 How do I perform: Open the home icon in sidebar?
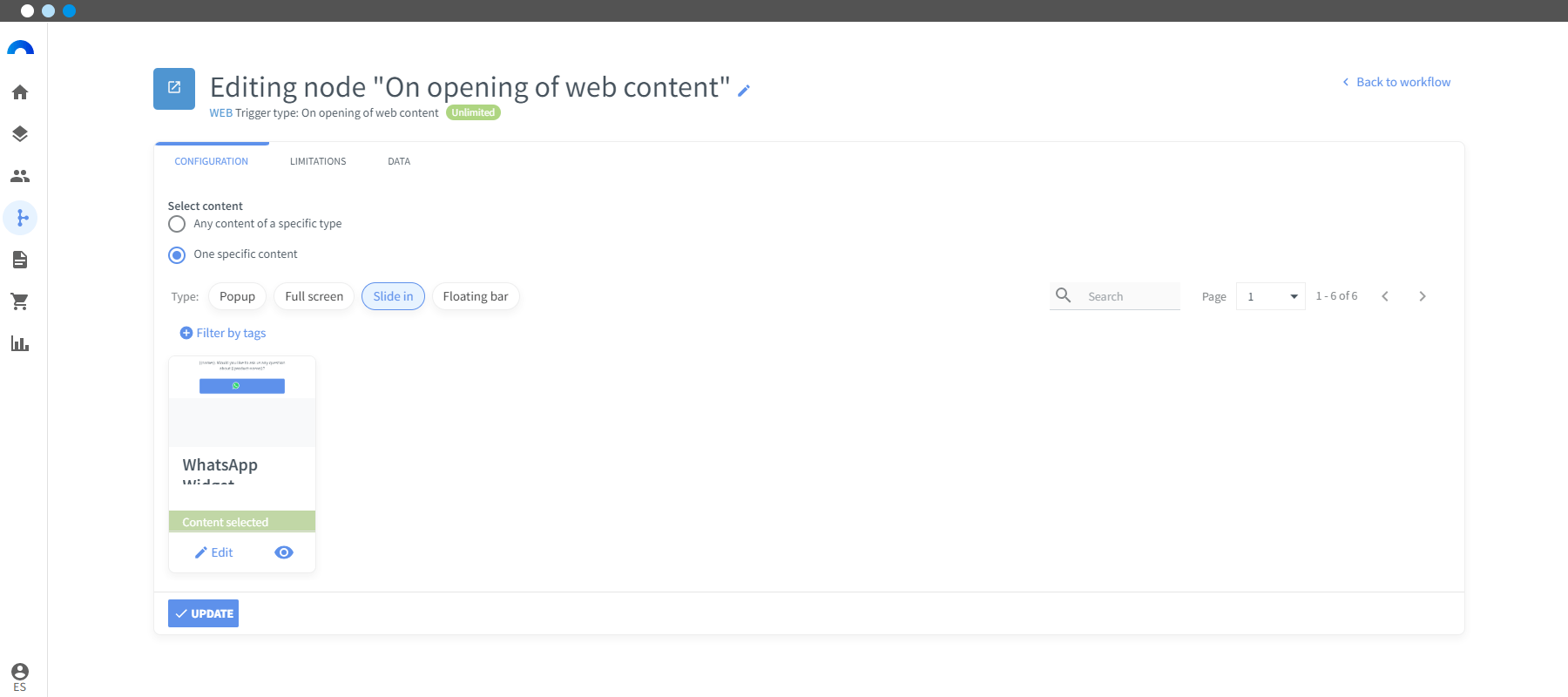pos(20,92)
